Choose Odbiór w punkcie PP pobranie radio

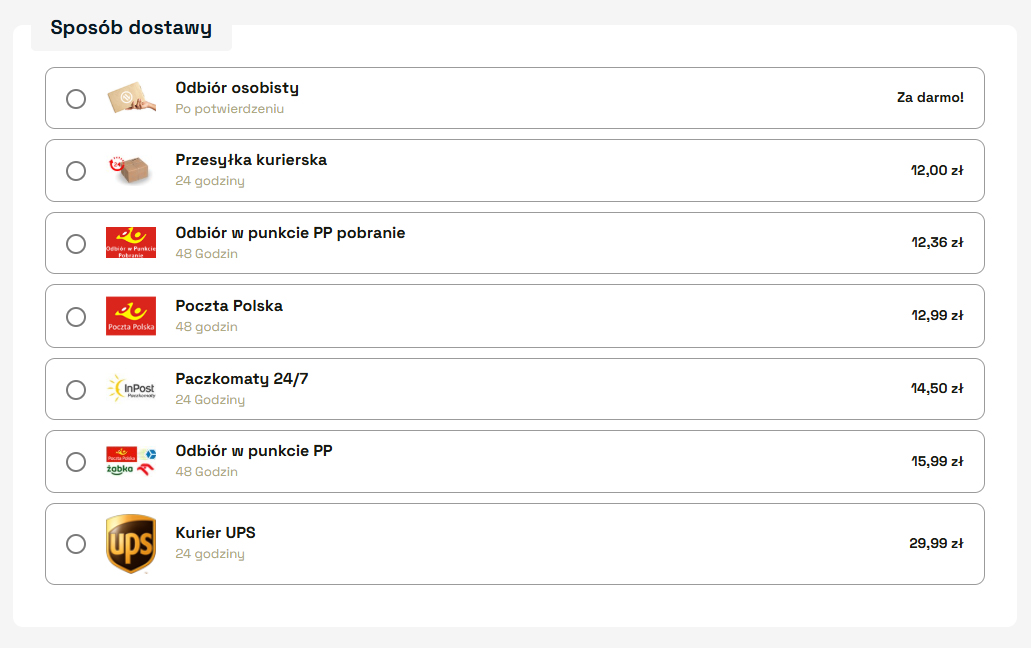tap(76, 244)
